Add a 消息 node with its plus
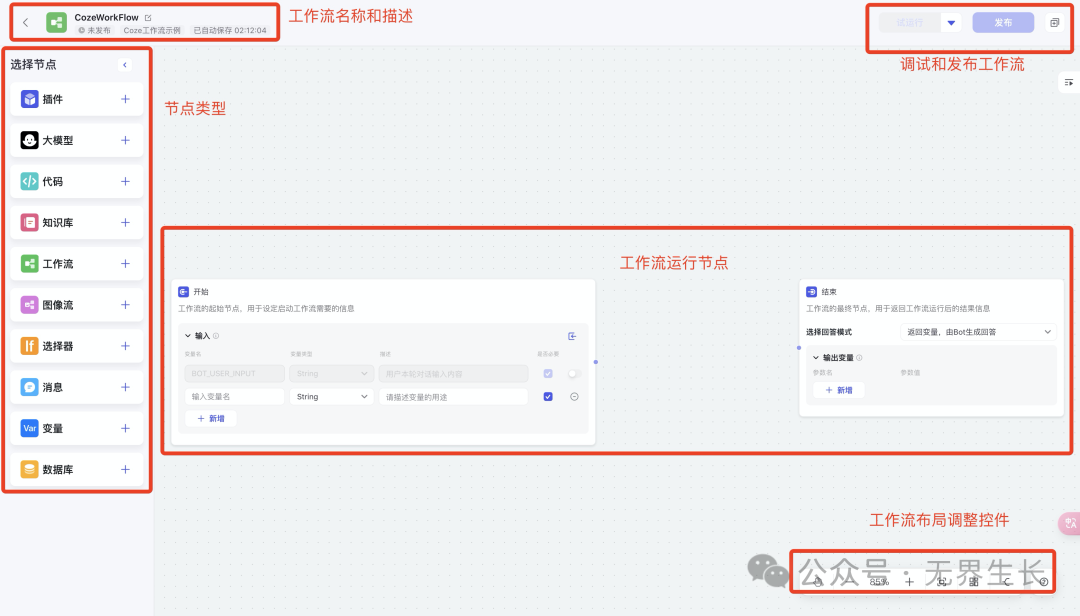Viewport: 1080px width, 616px height. pos(125,387)
